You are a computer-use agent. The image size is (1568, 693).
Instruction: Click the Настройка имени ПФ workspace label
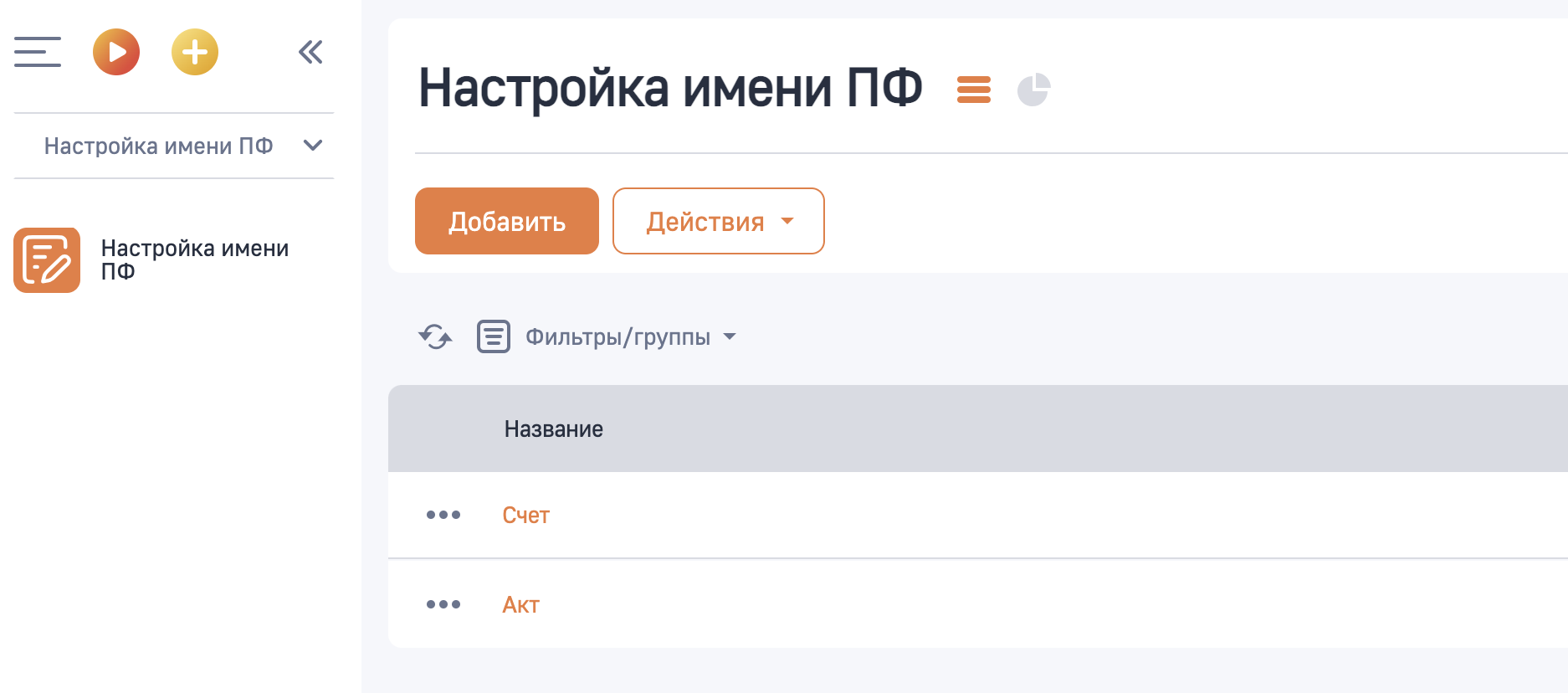pos(159,145)
